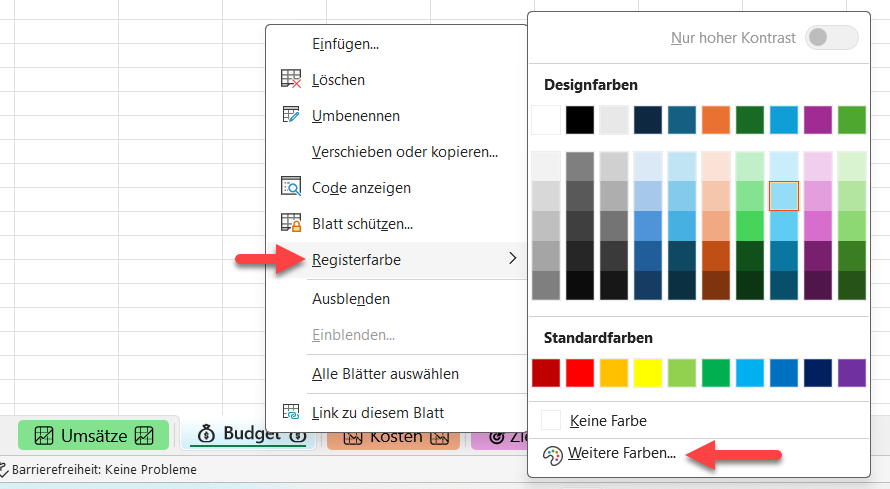Click the Link zu diesem Blatt icon
890x489 pixels.
[x=291, y=412]
